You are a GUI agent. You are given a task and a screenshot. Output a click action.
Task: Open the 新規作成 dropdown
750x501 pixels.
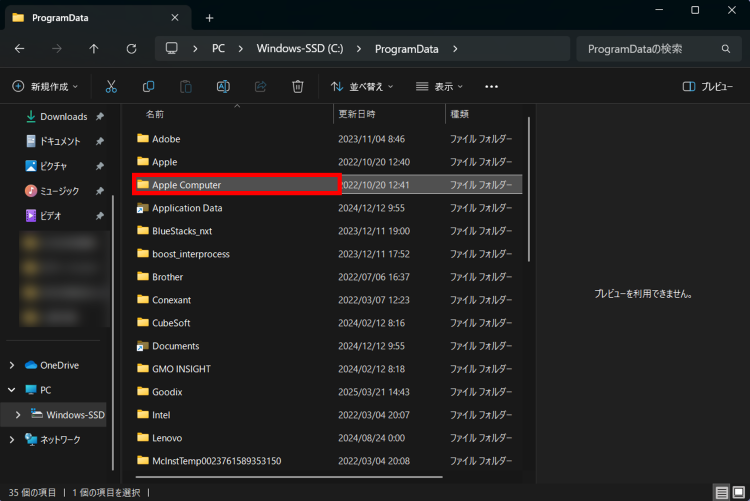pos(44,87)
